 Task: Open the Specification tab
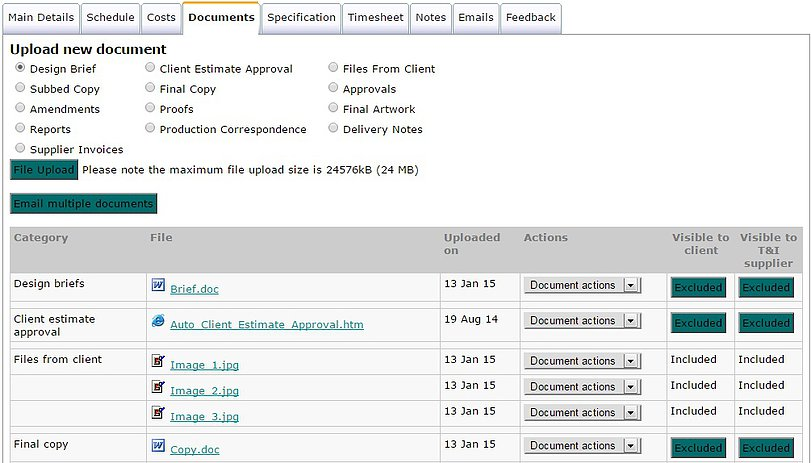[x=301, y=17]
